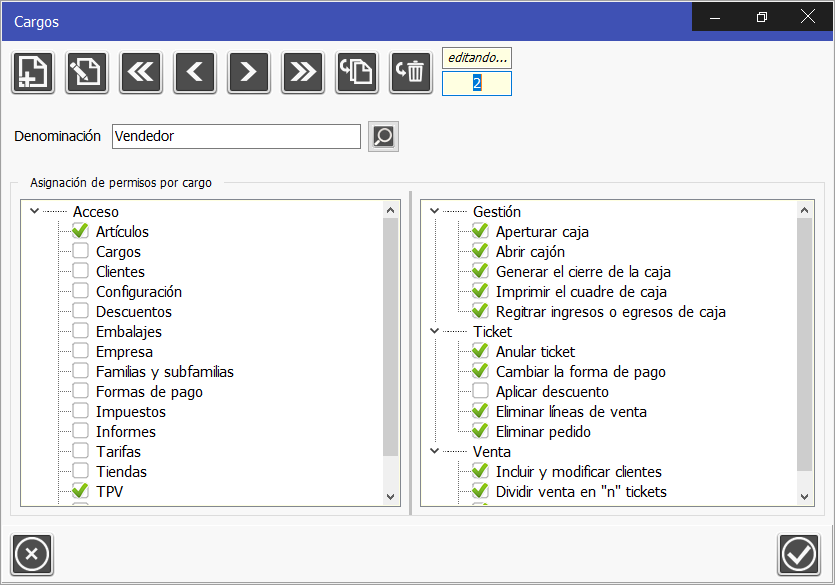835x585 pixels.
Task: Enable access to Clientes
Action: coord(79,271)
